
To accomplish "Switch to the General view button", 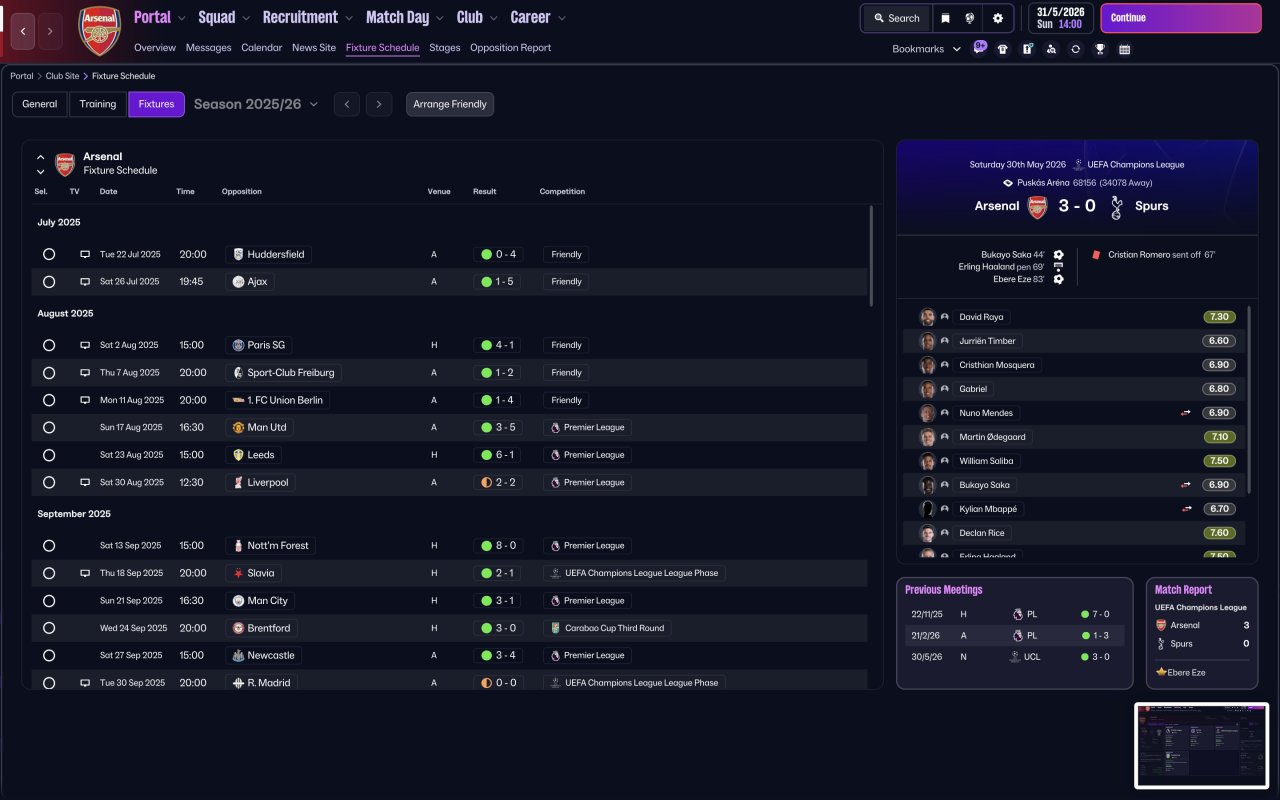I will click(x=40, y=104).
